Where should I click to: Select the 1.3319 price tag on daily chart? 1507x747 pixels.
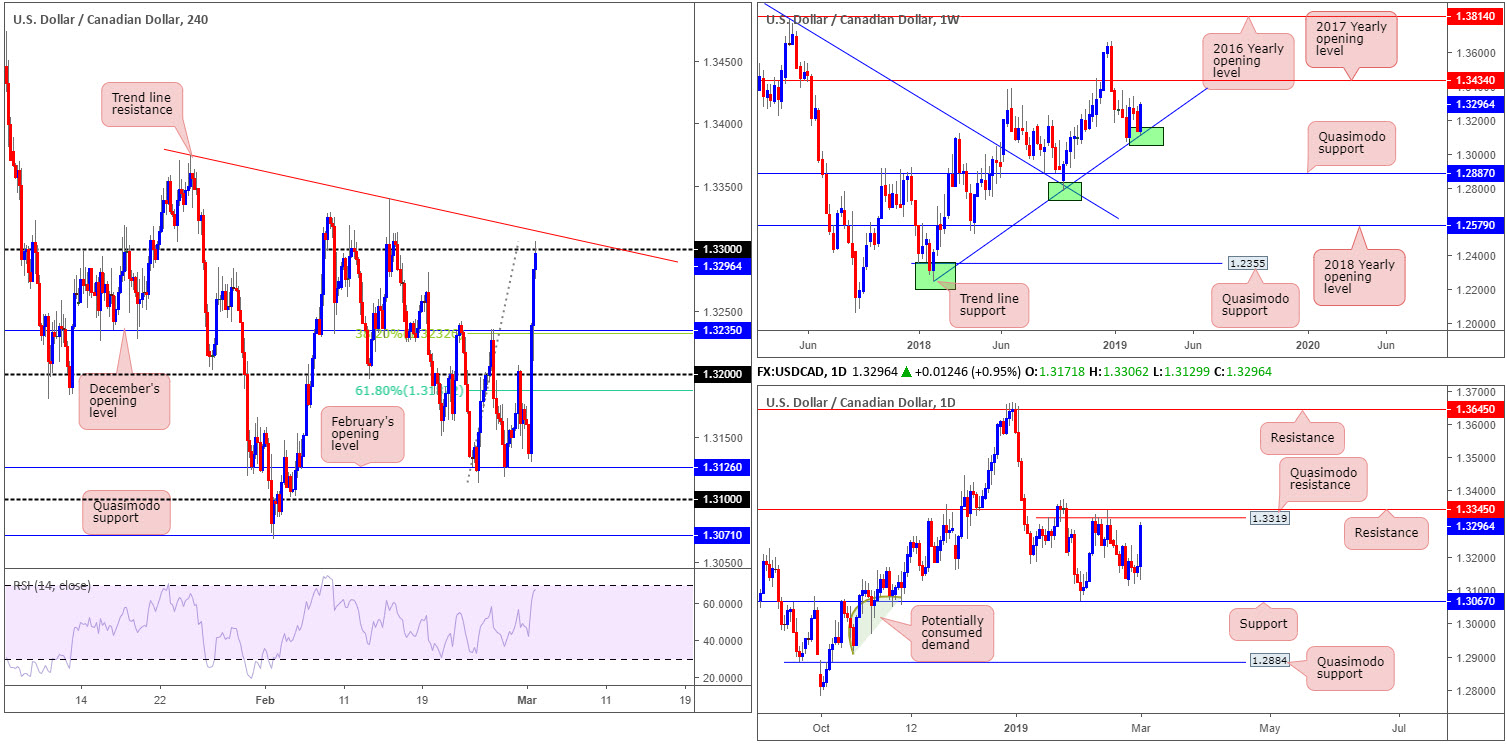pyautogui.click(x=1268, y=518)
